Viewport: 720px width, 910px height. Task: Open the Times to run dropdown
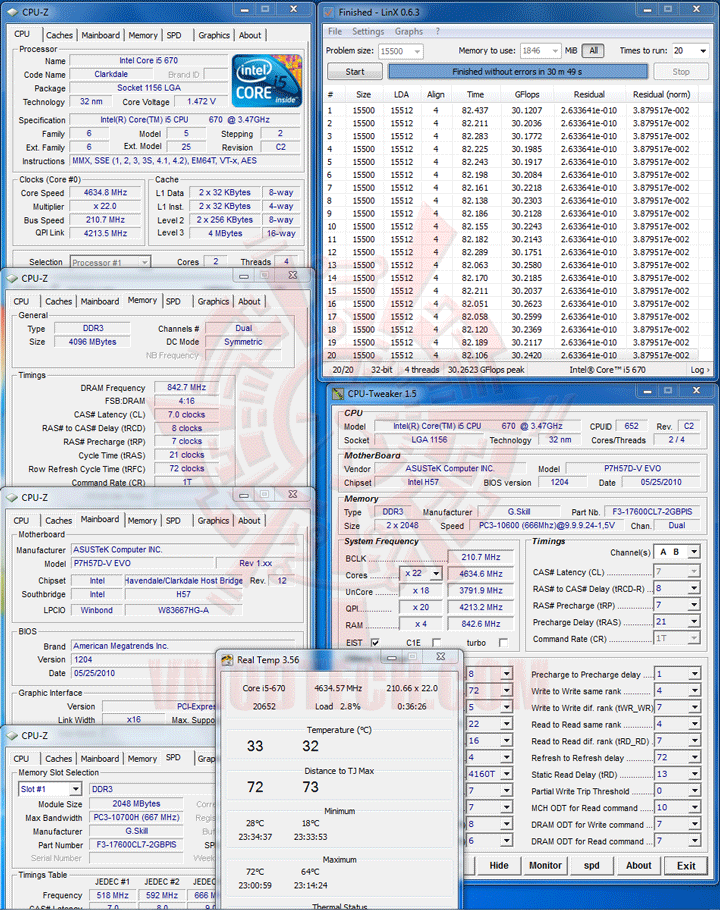(x=703, y=51)
